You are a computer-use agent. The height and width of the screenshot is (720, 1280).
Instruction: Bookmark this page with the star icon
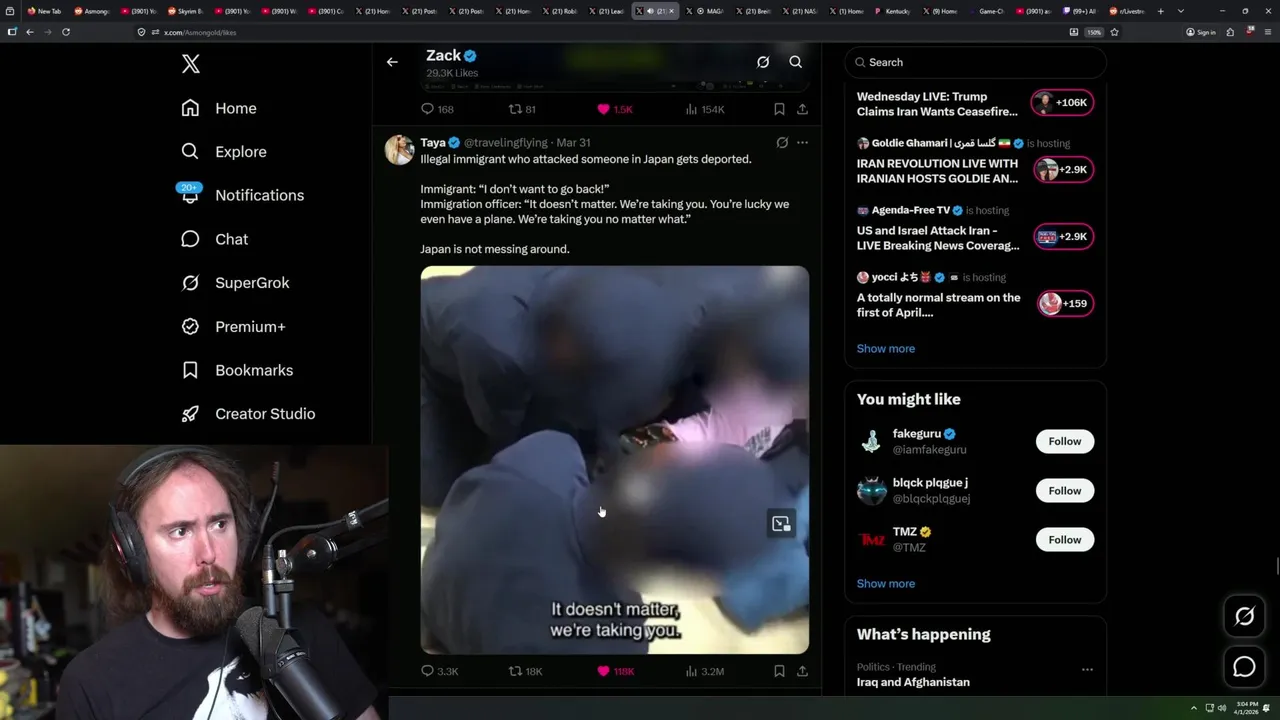1114,32
